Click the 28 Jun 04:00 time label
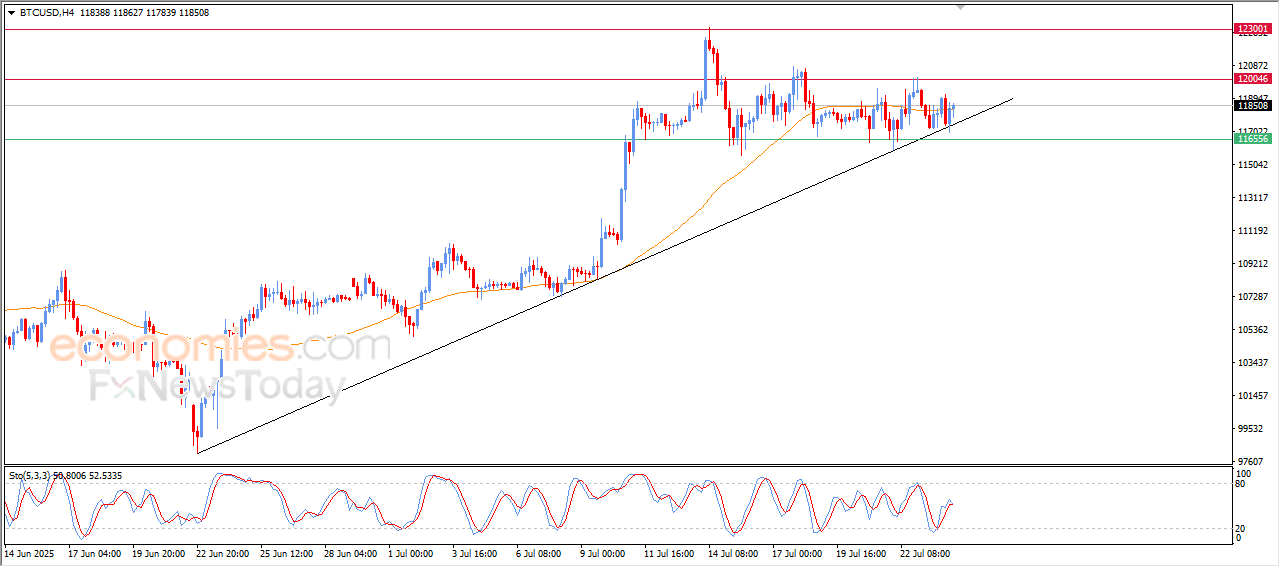Viewport: 1280px width, 567px height. tap(350, 552)
